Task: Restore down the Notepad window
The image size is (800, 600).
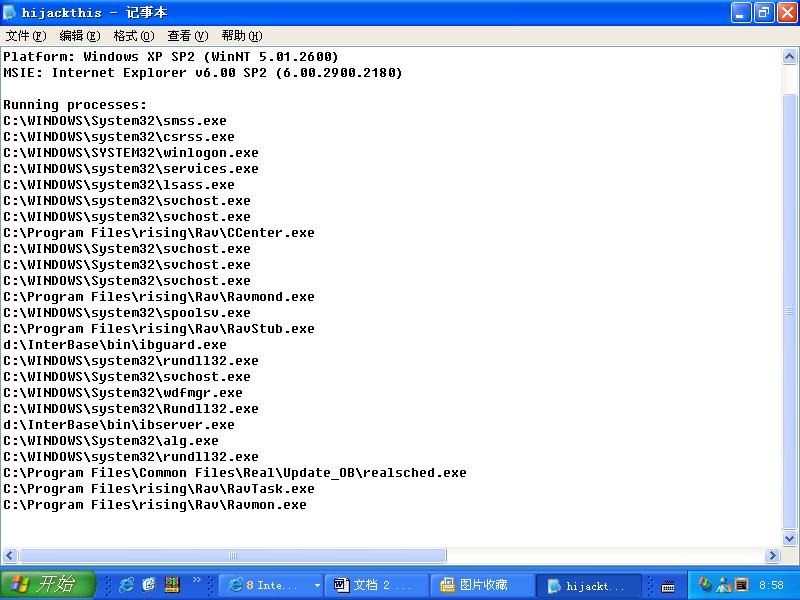Action: point(764,13)
